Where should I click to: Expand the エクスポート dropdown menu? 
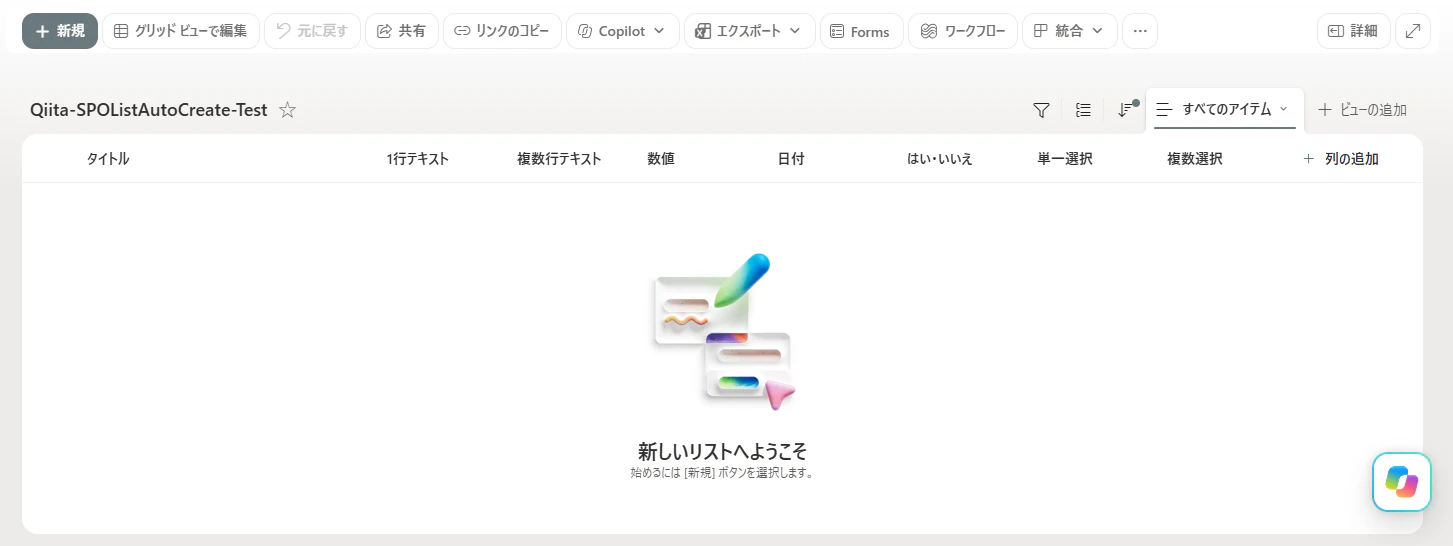[749, 31]
